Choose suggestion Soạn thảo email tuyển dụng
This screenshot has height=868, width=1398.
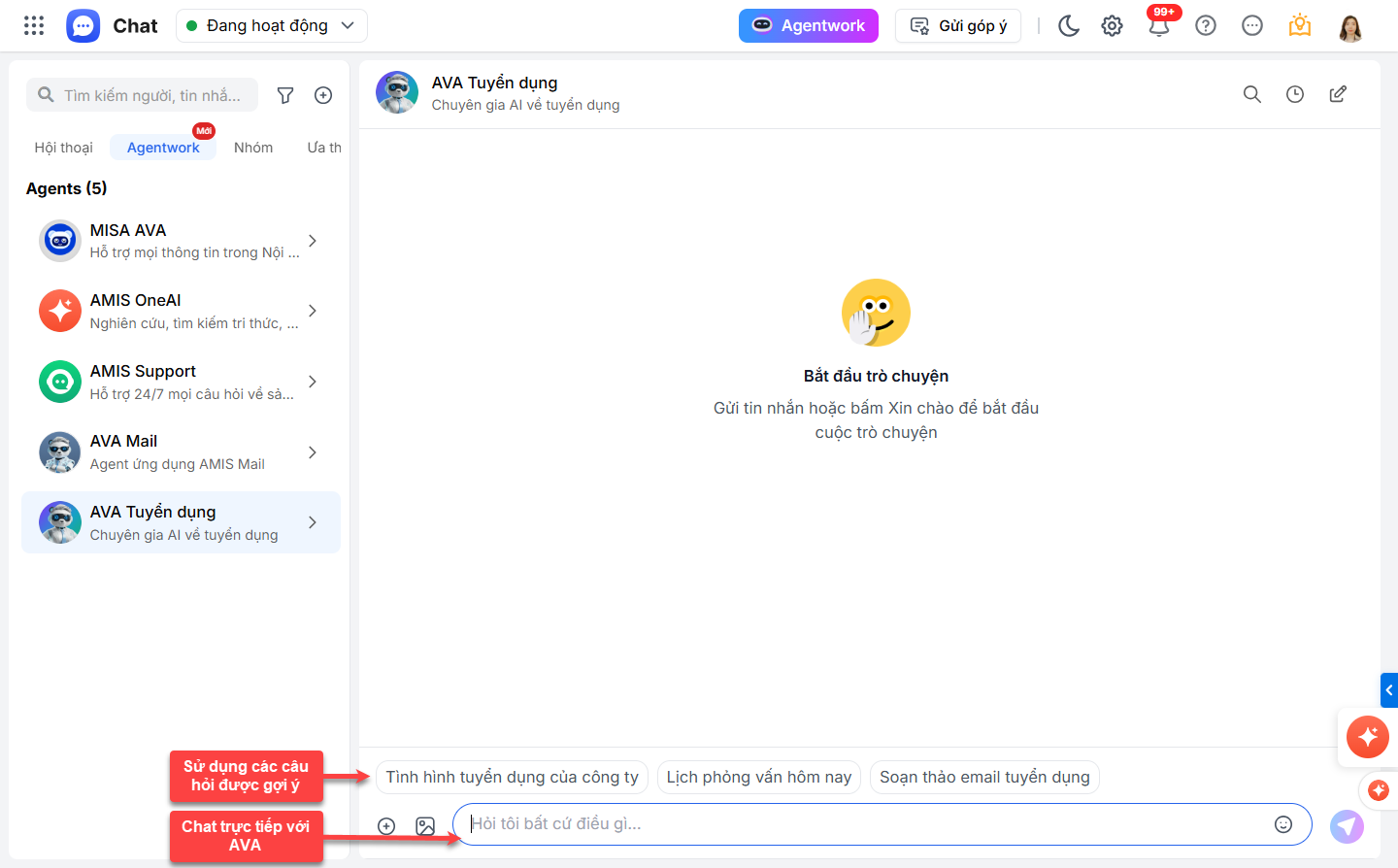point(984,777)
